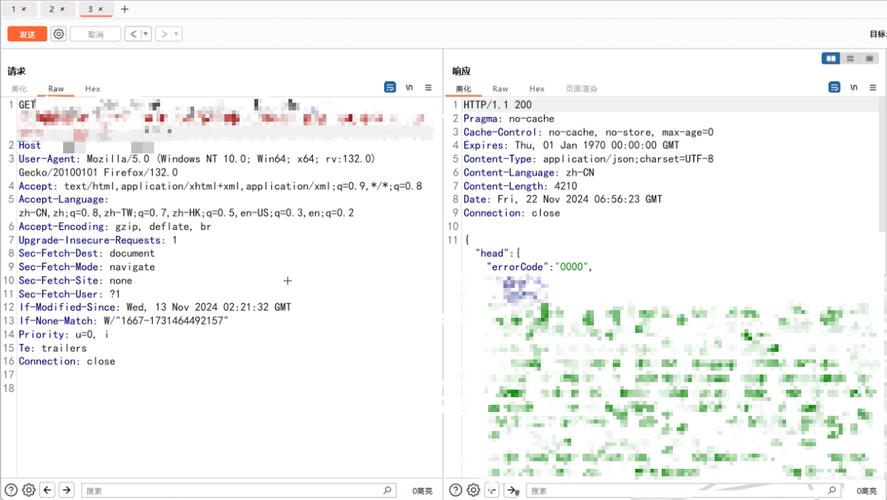The width and height of the screenshot is (887, 500).
Task: Jump to previous search match in request
Action: tap(48, 490)
